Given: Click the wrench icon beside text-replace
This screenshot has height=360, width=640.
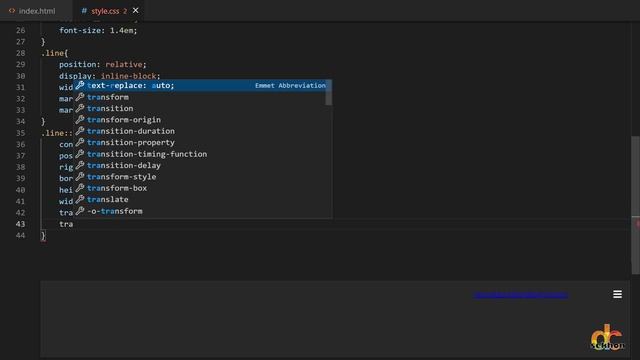Looking at the screenshot, I should click(x=80, y=85).
